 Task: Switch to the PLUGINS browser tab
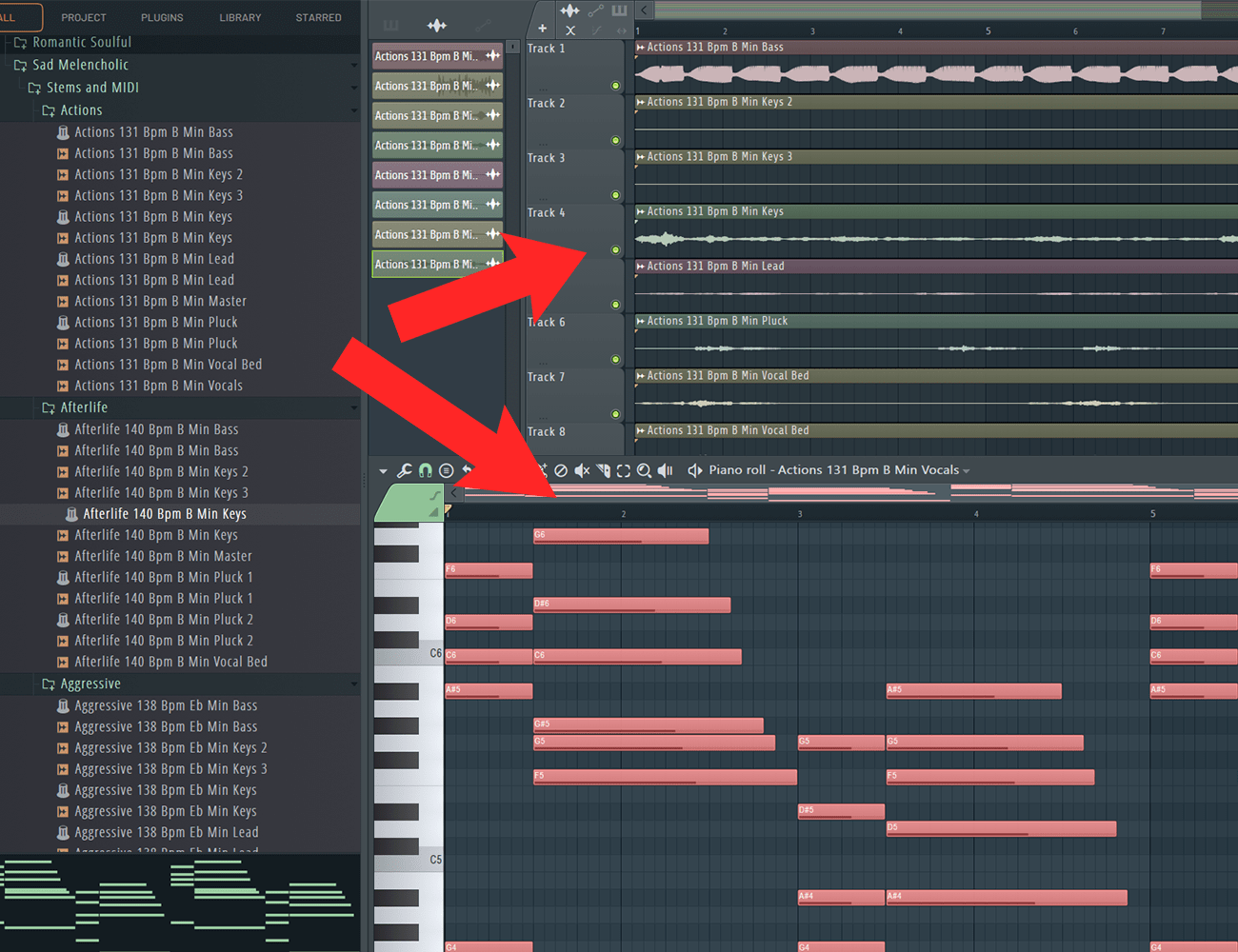[162, 17]
